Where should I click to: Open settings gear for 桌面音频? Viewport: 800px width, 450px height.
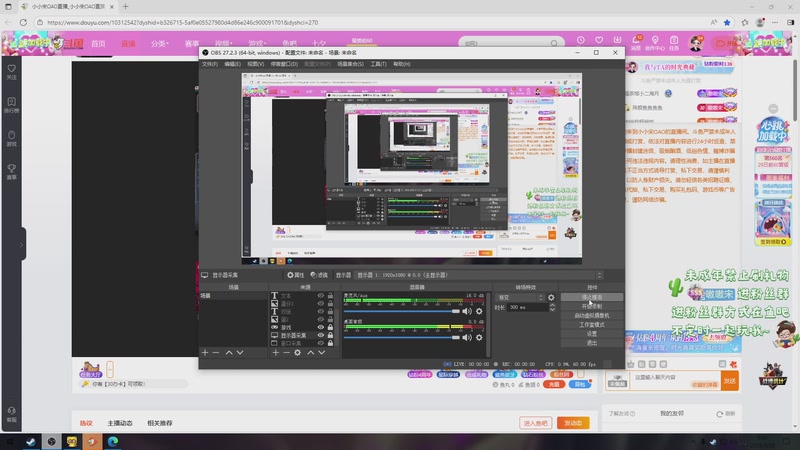click(479, 337)
